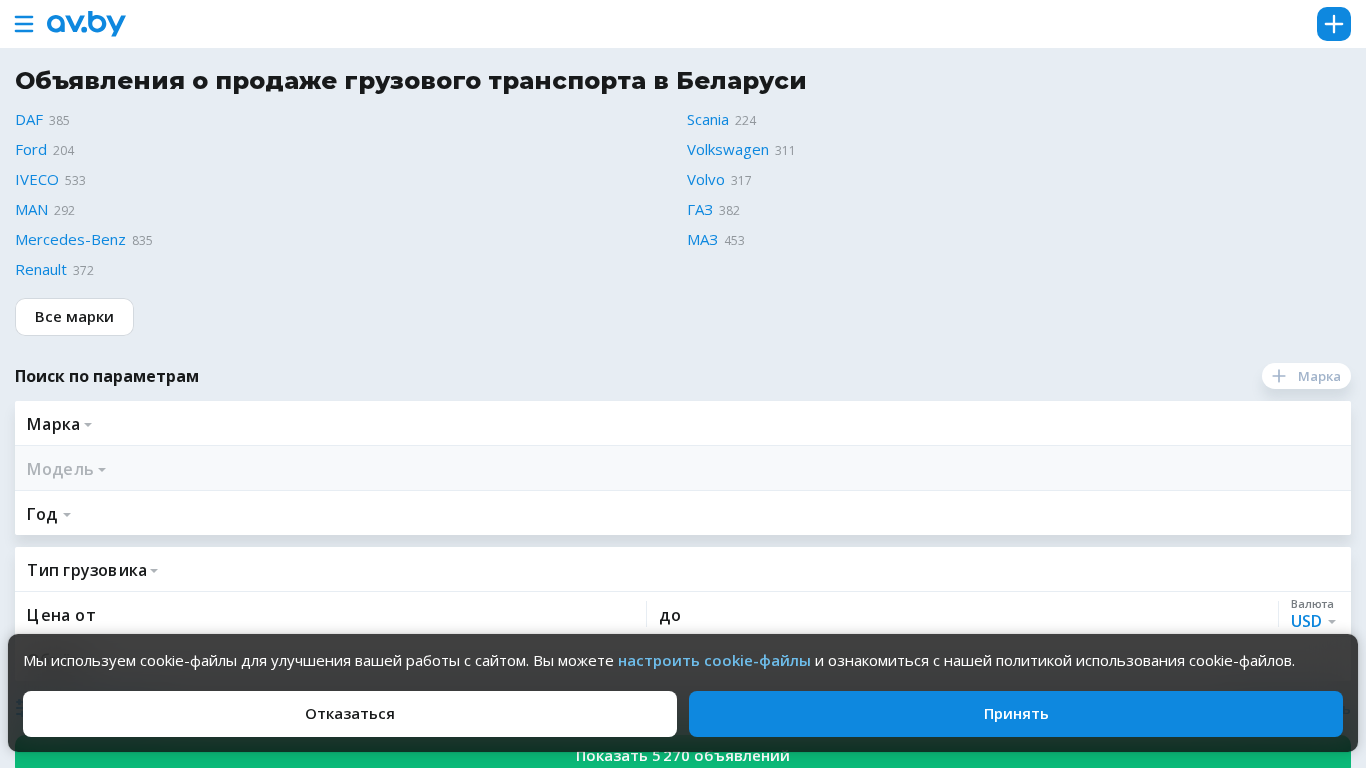Image resolution: width=1366 pixels, height=768 pixels.
Task: Click the price до input field
Action: 960,615
